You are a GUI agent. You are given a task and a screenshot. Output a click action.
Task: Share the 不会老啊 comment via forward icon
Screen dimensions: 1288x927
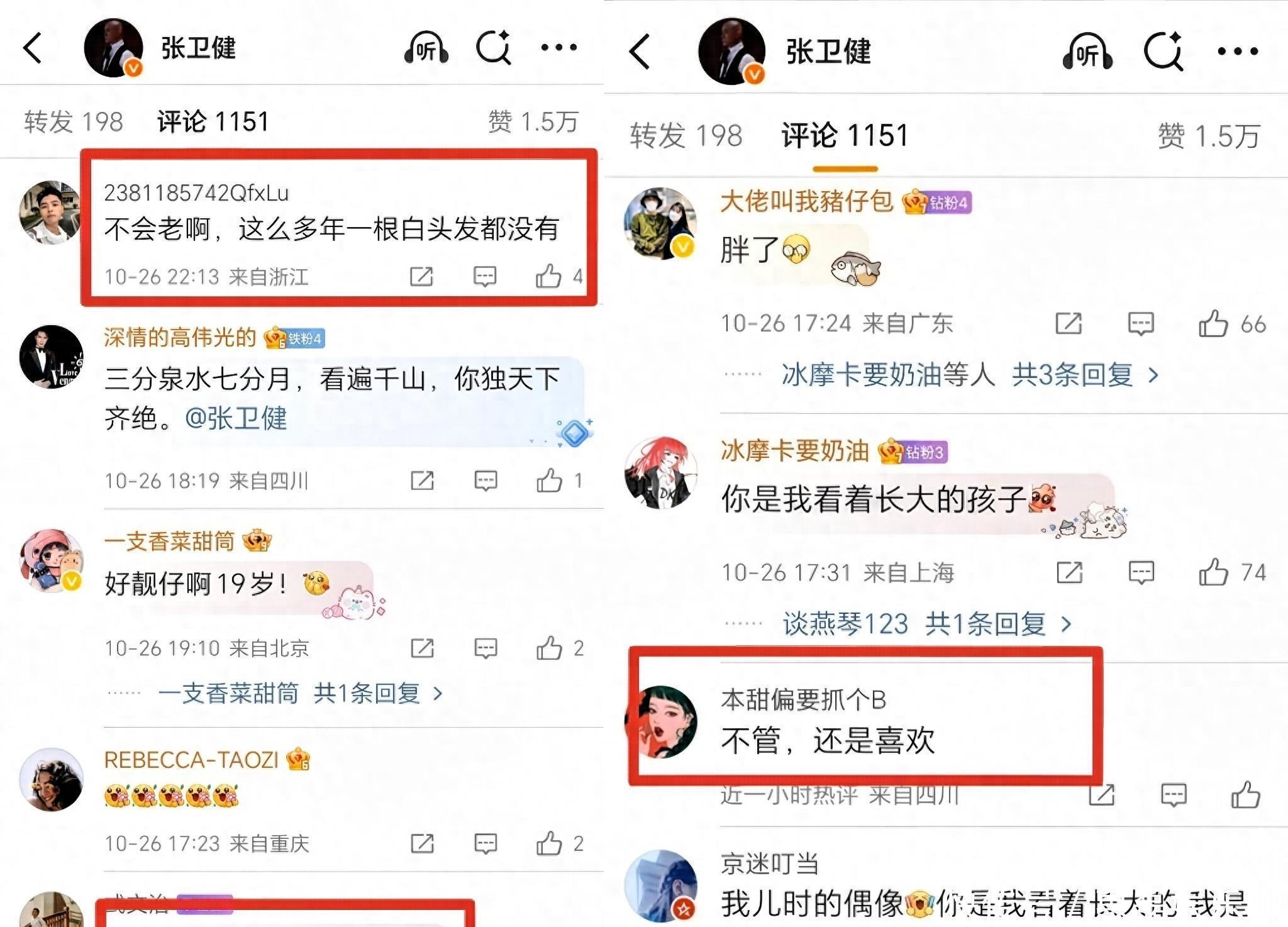coord(421,276)
